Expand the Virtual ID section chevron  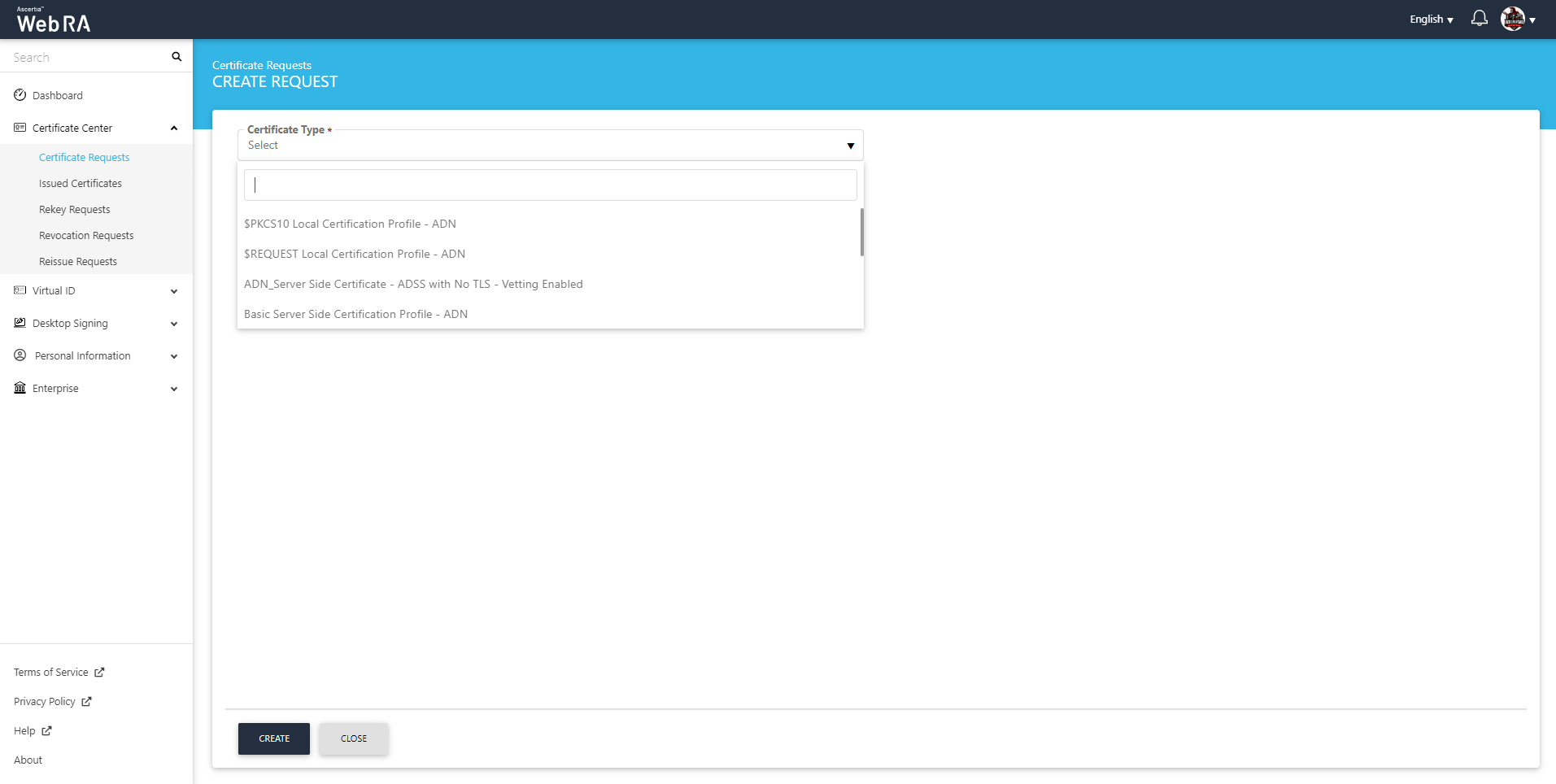174,291
